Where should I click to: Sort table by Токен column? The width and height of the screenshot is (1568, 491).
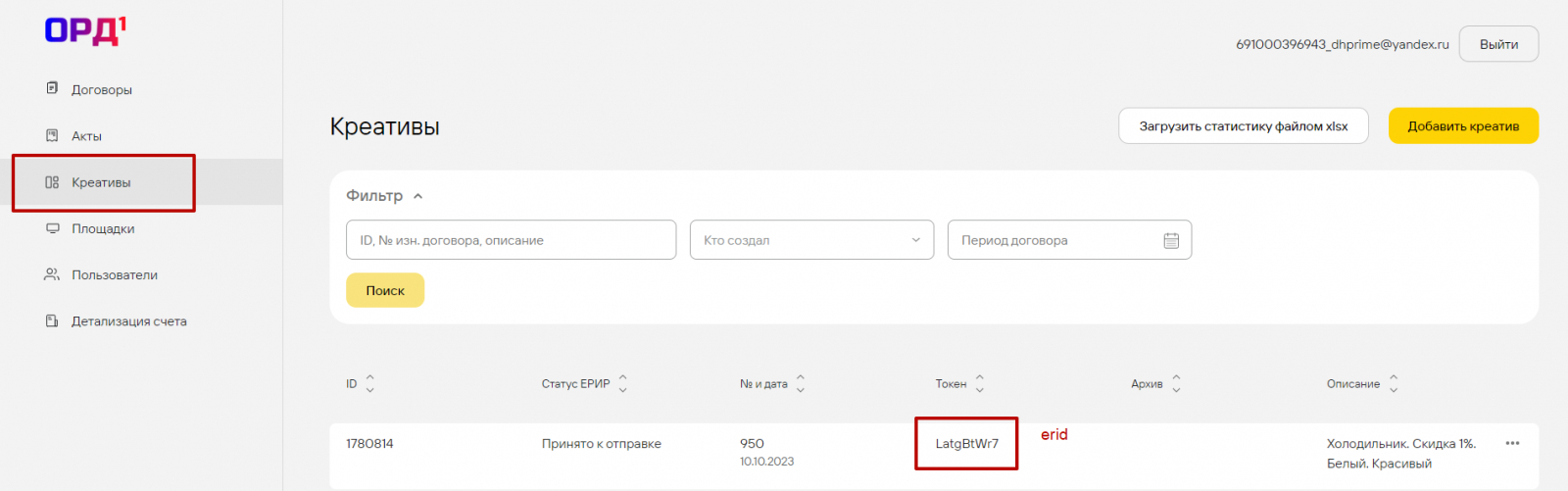coord(979,384)
